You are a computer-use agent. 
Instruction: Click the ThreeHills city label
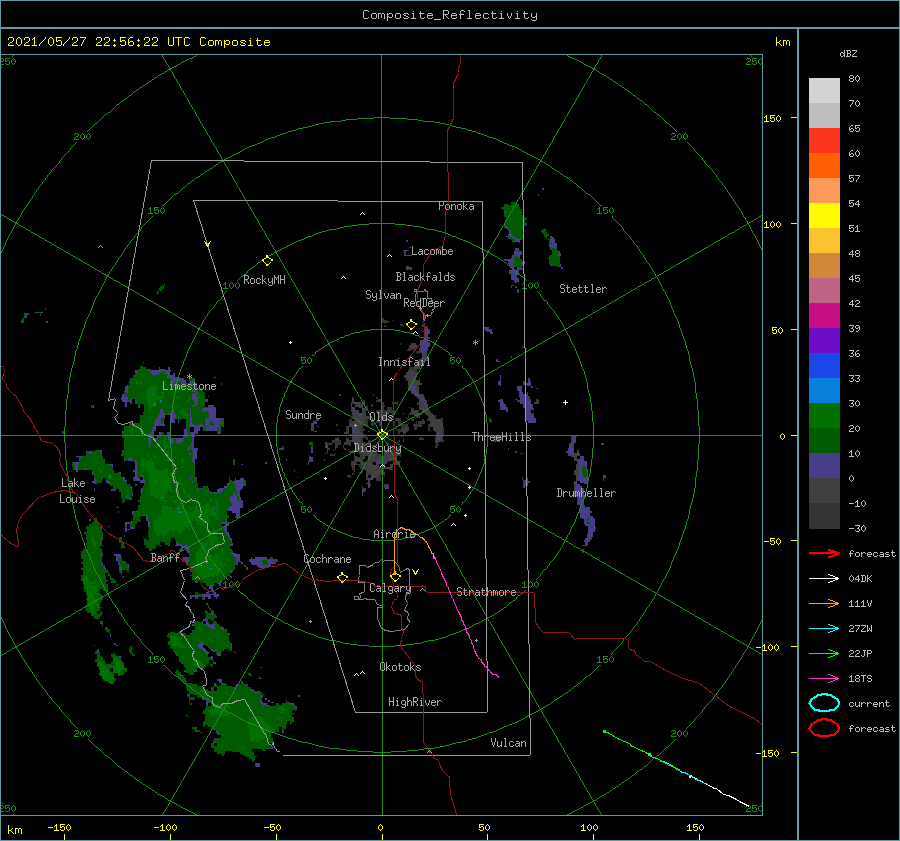pyautogui.click(x=501, y=437)
